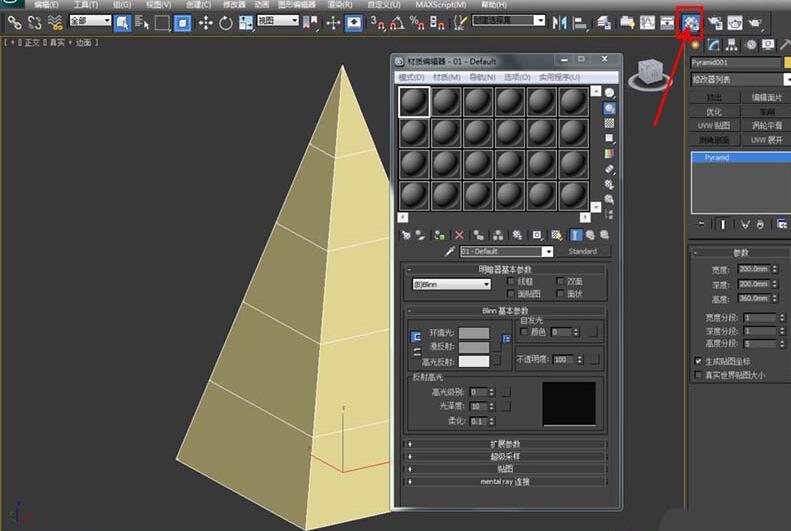
Task: Activate the Select and Scale tool
Action: pos(246,23)
